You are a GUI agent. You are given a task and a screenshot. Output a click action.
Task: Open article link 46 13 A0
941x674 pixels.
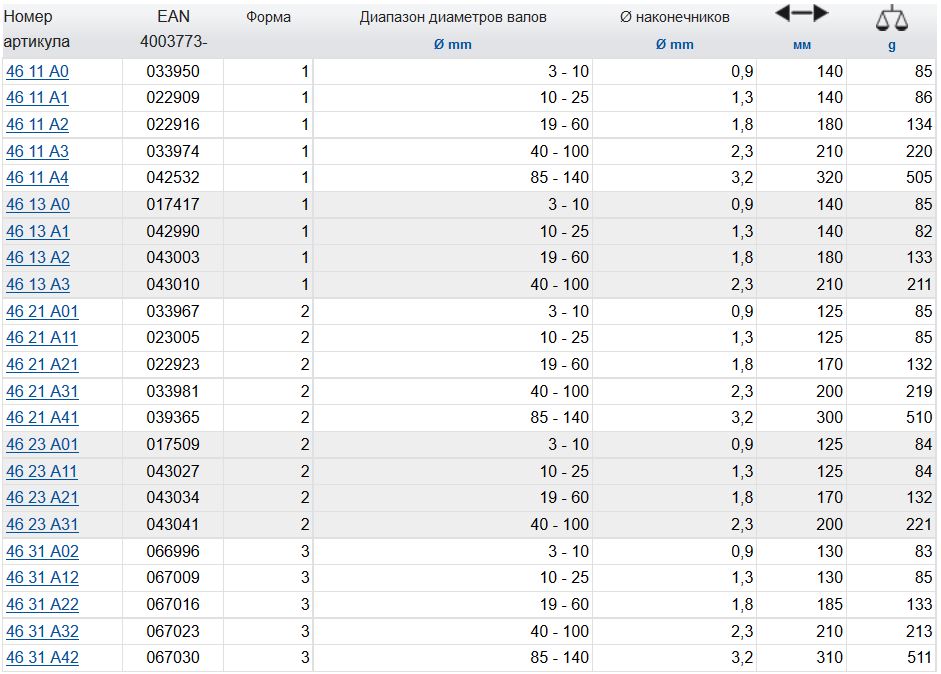pyautogui.click(x=38, y=205)
